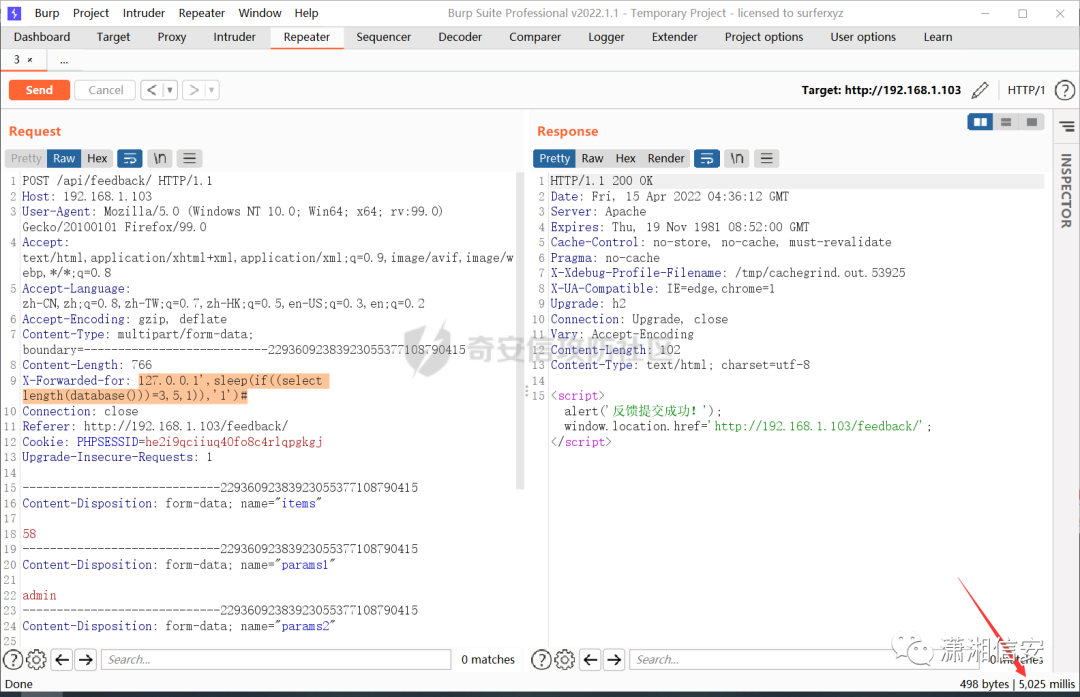This screenshot has width=1080, height=697.
Task: Open Response search help icon
Action: pyautogui.click(x=541, y=659)
